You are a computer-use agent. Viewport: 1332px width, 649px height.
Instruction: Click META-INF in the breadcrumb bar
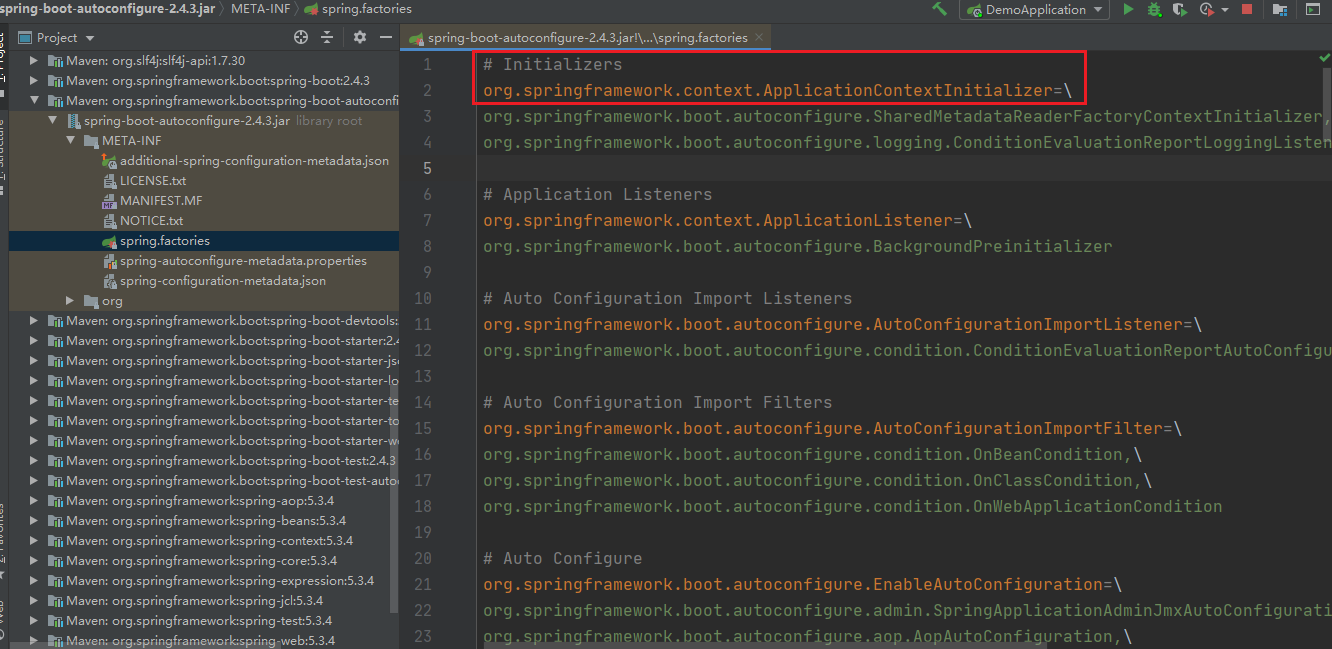[259, 9]
